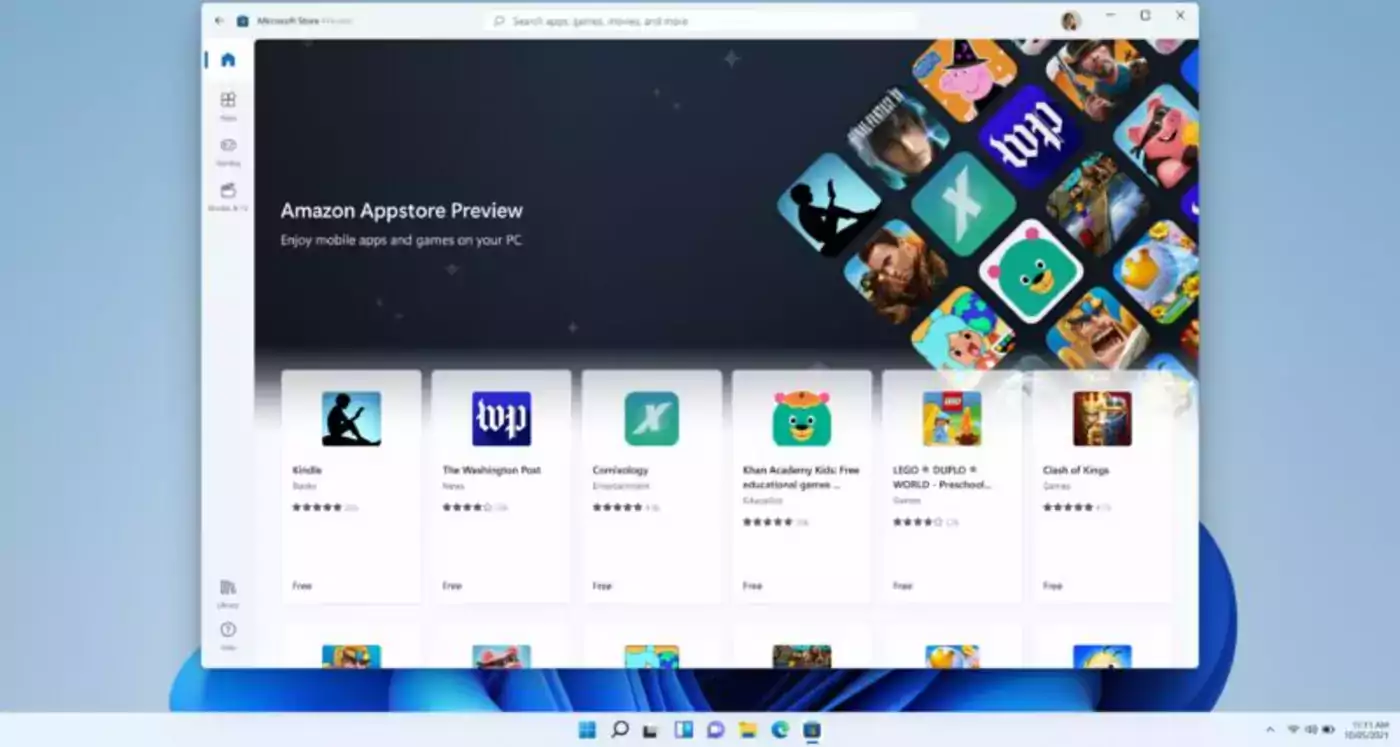Click the Free price on Clash of Kings card

(x=1053, y=586)
